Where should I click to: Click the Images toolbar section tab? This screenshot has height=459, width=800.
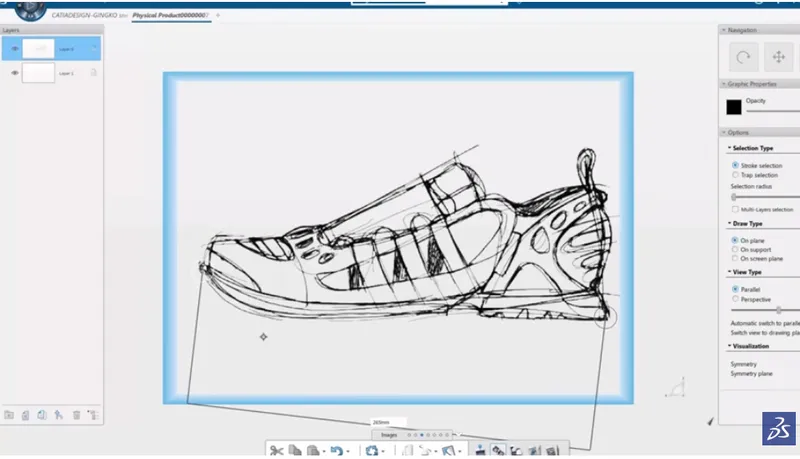(389, 435)
